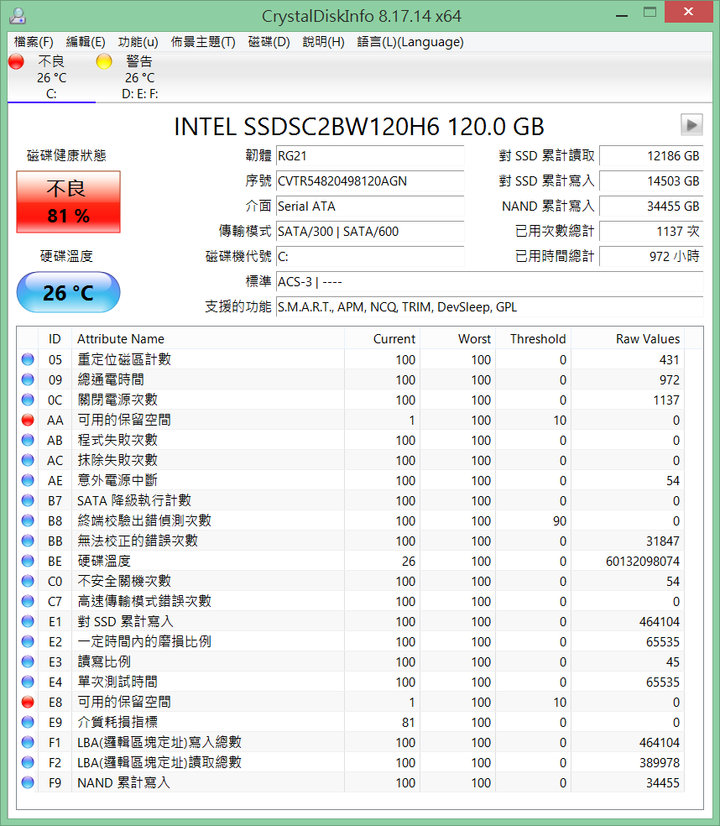Click the red status icon for disk C:

[x=16, y=62]
